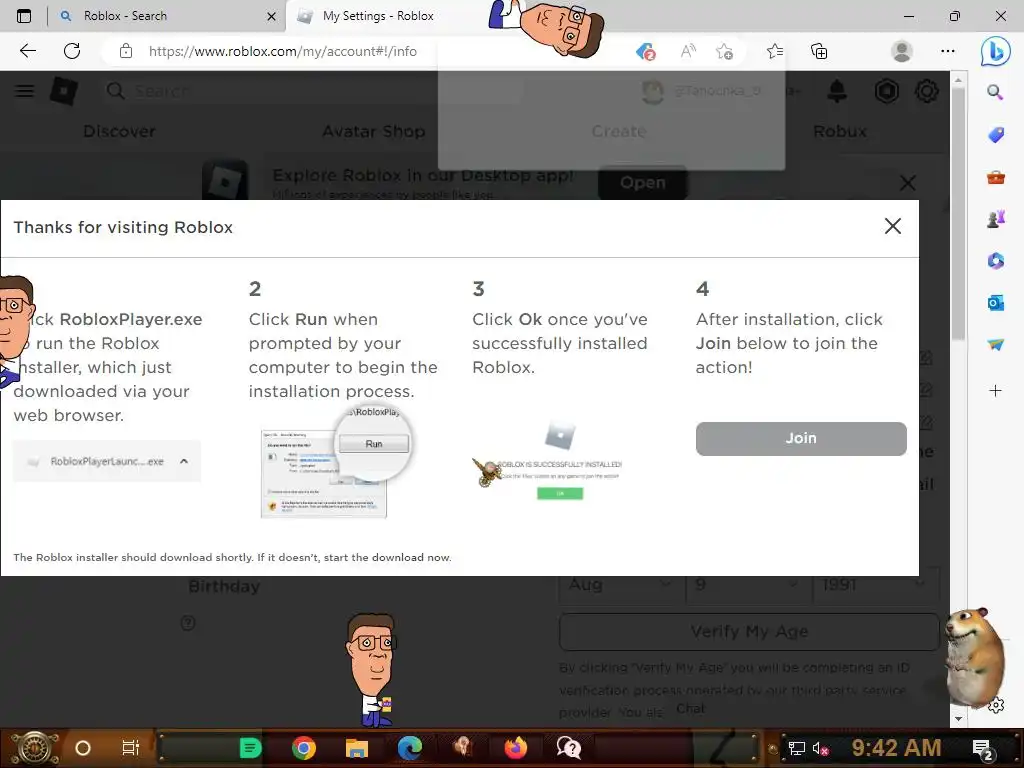Click the Read aloud icon

688,51
